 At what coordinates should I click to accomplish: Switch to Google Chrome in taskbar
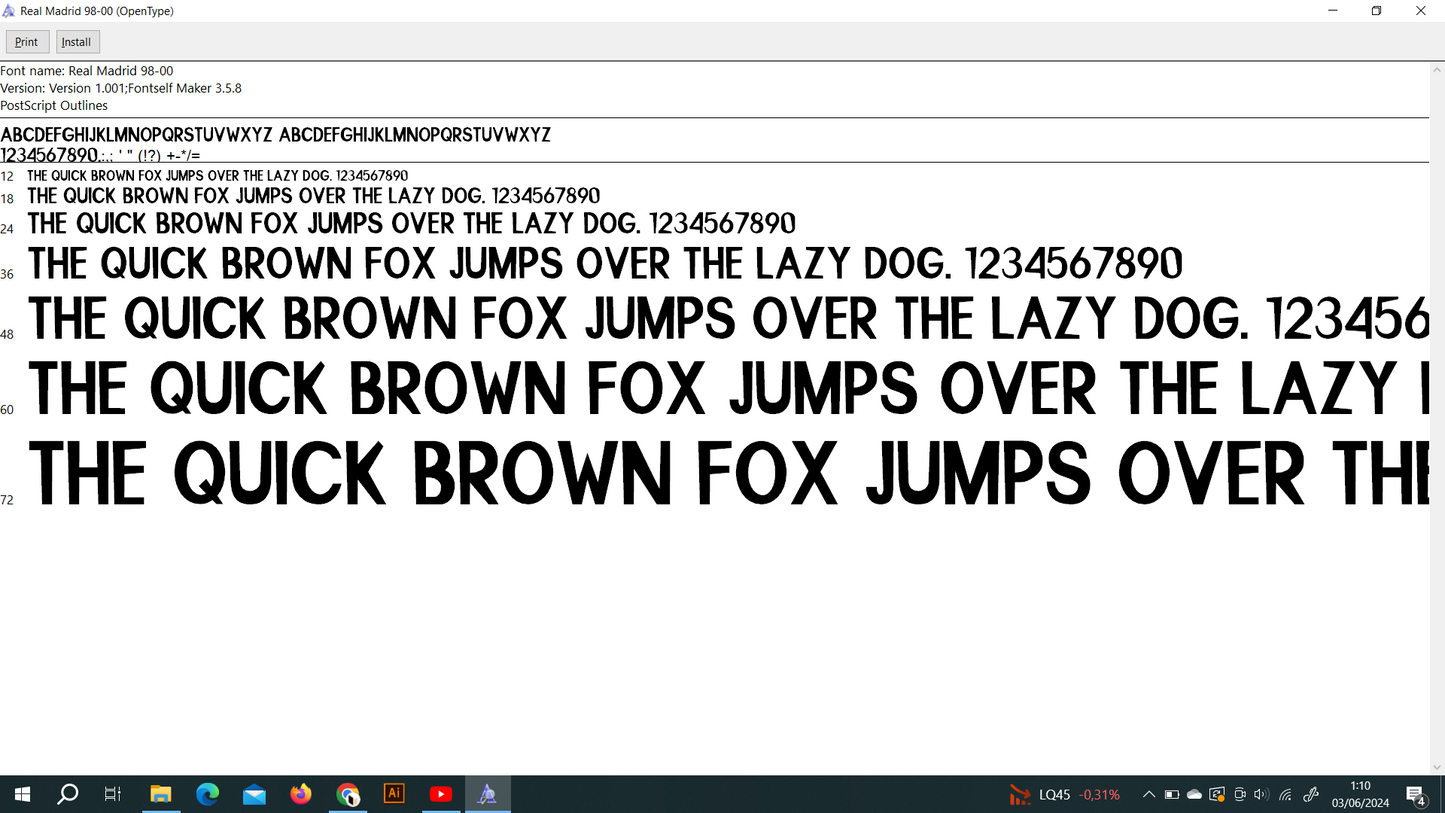(348, 794)
